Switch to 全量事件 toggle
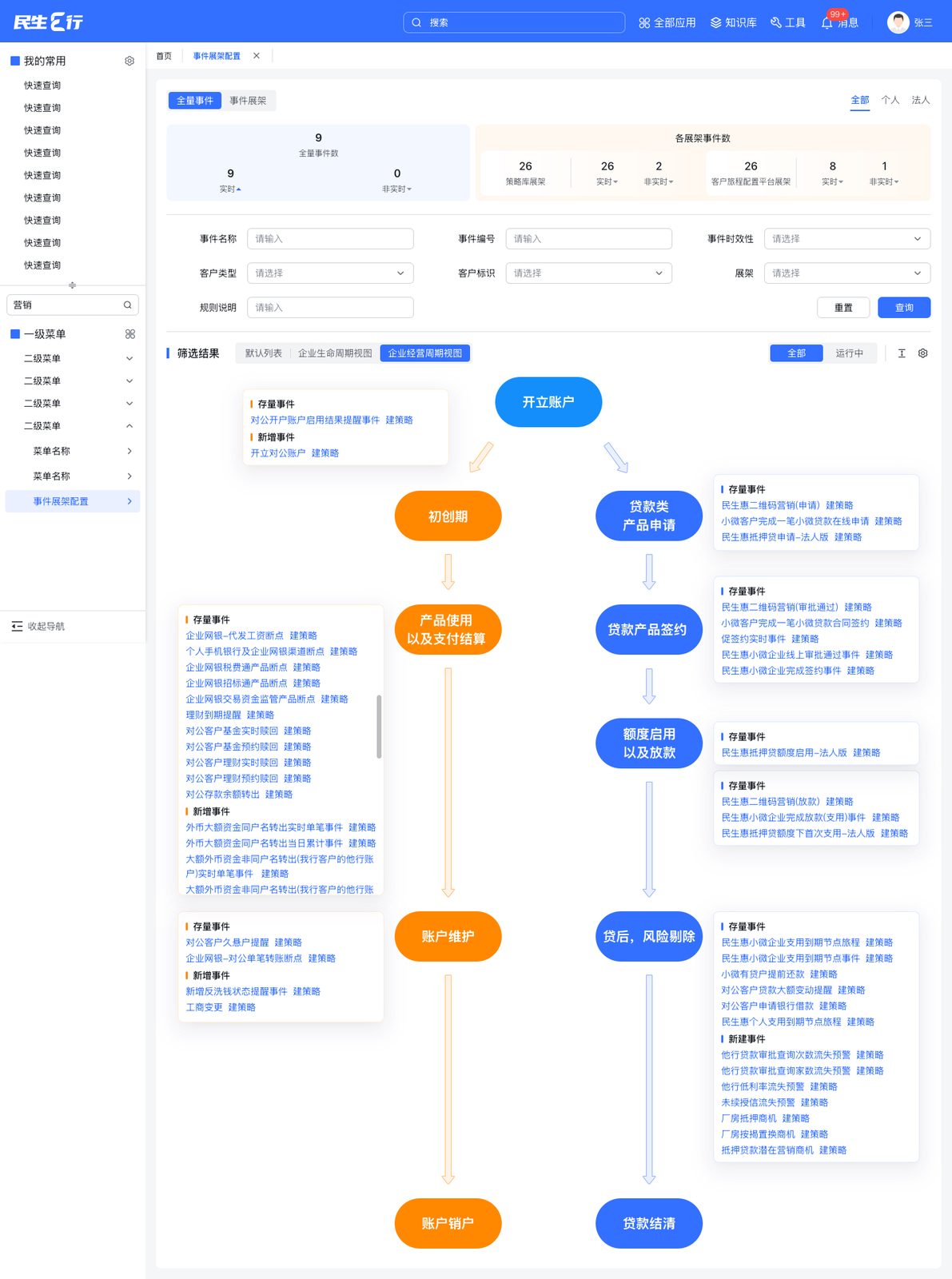 (195, 101)
